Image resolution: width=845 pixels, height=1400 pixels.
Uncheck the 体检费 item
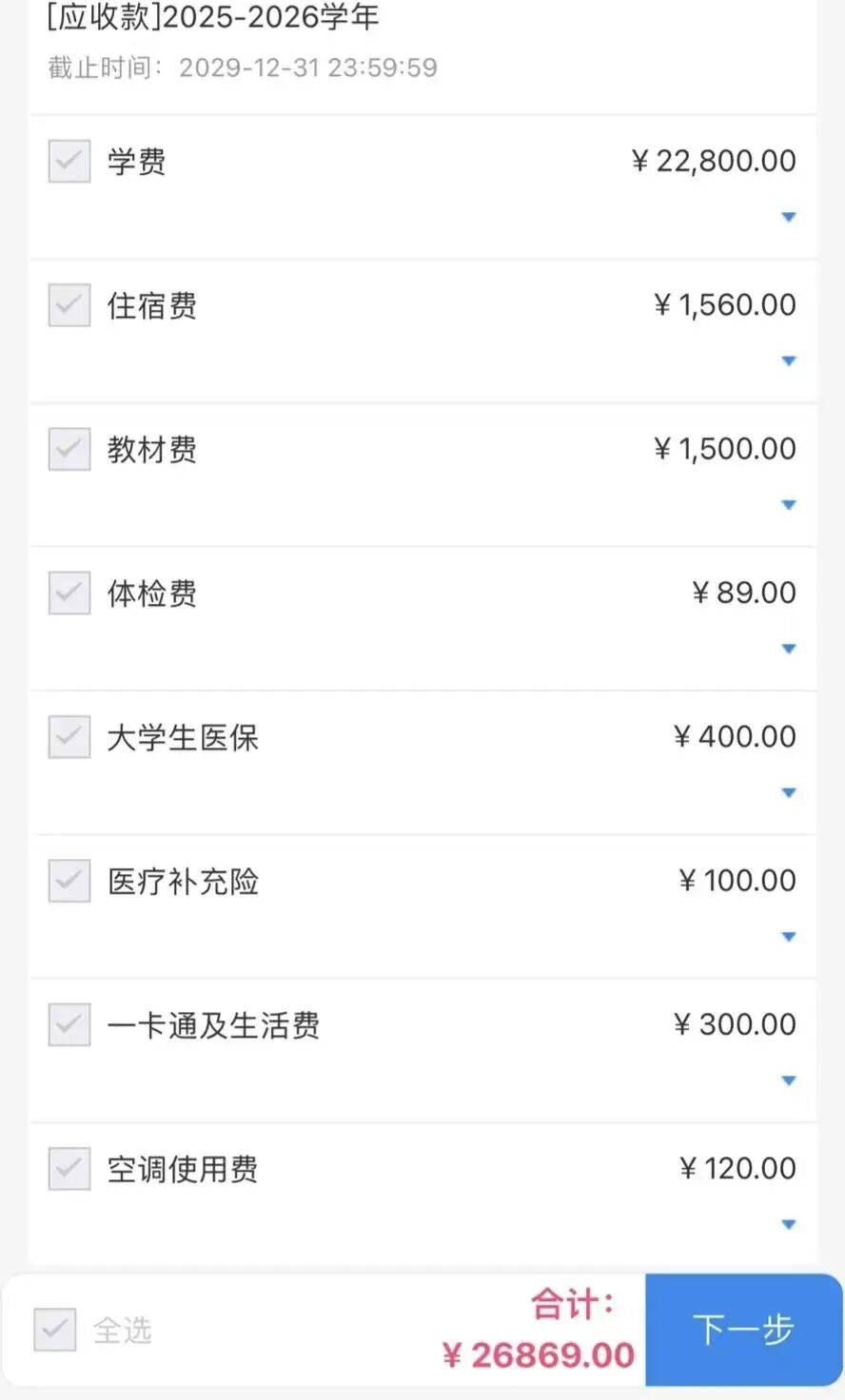tap(69, 593)
